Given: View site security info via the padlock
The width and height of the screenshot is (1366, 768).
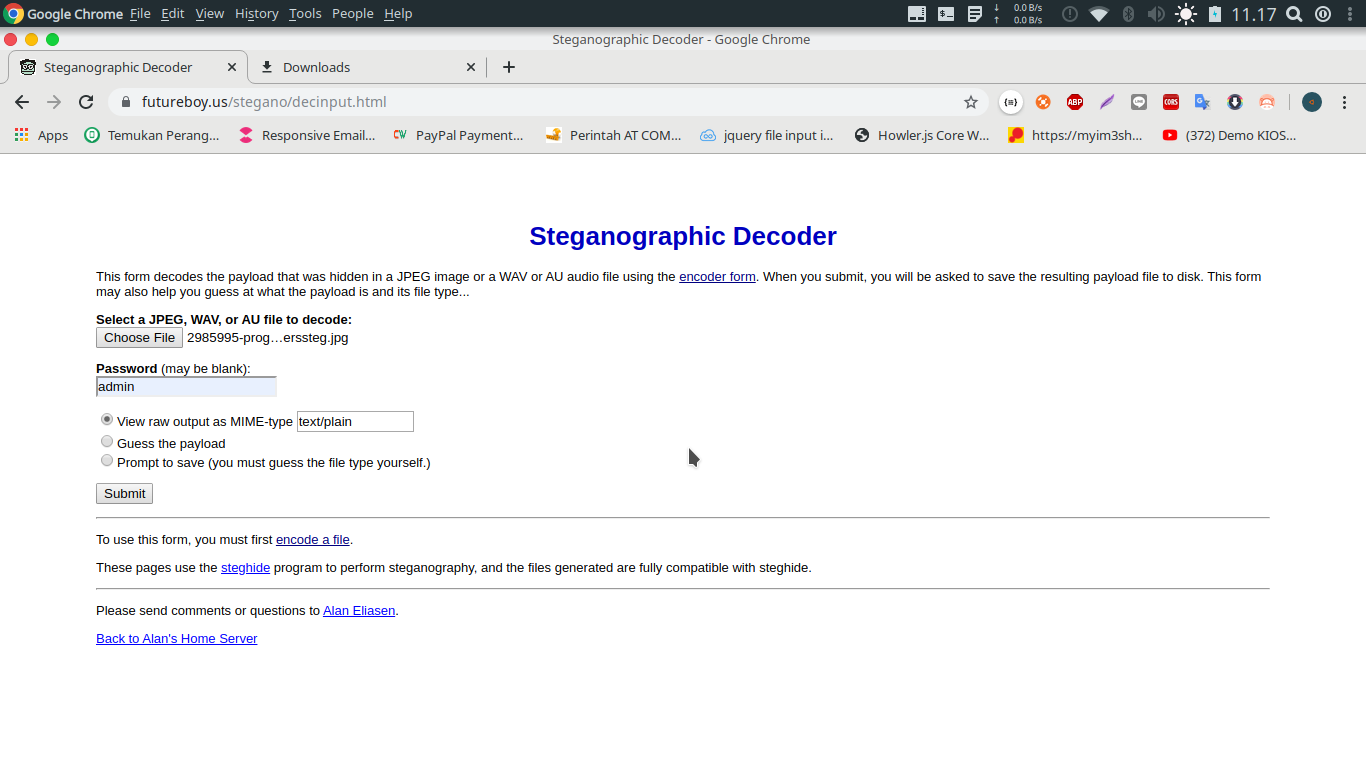Looking at the screenshot, I should [126, 101].
